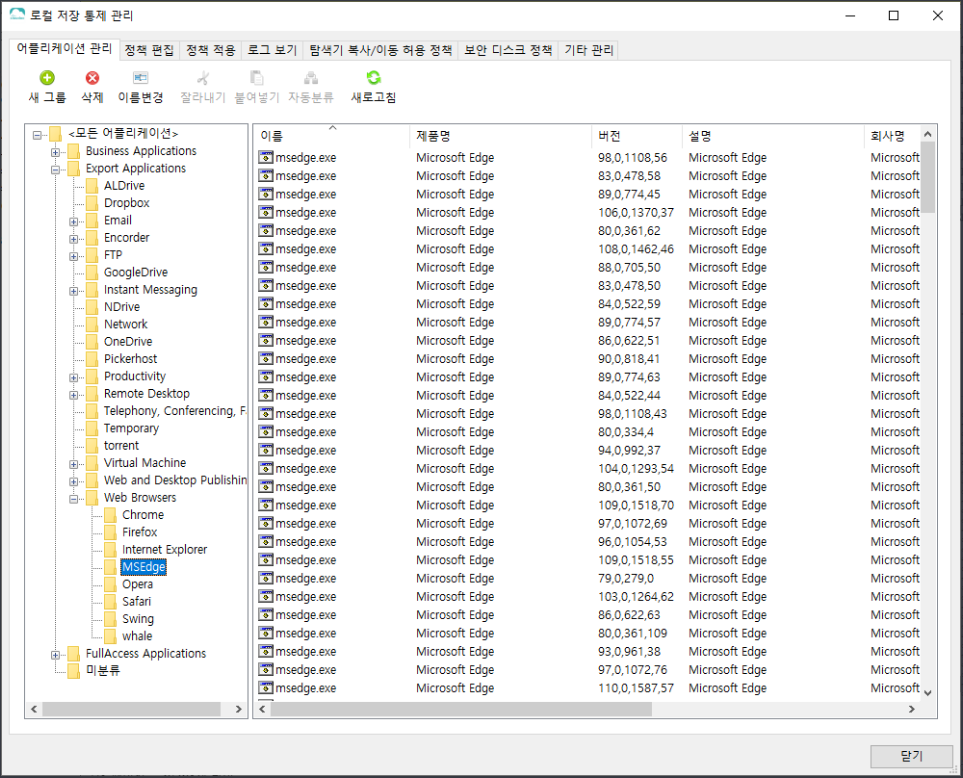Image resolution: width=963 pixels, height=778 pixels.
Task: Expand the Productivity group
Action: 73,377
